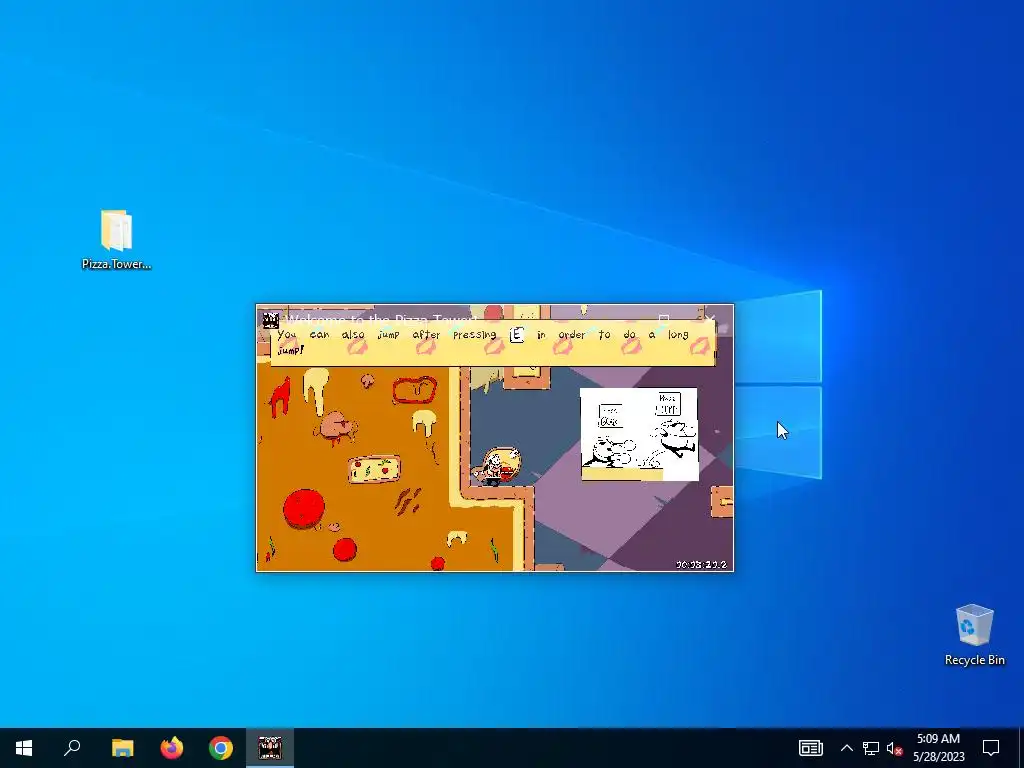
Task: Launch Google Chrome from the taskbar
Action: click(x=221, y=748)
